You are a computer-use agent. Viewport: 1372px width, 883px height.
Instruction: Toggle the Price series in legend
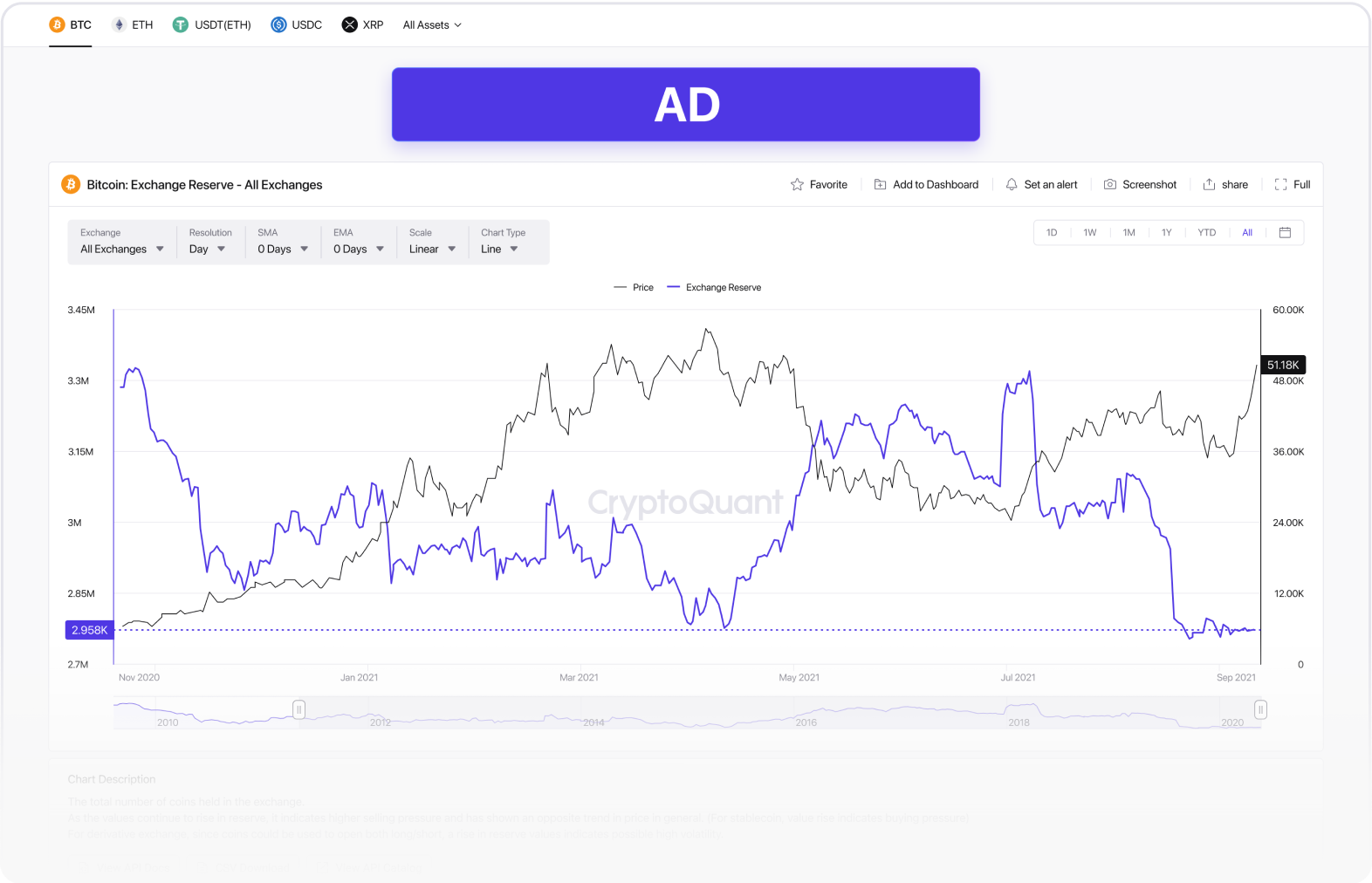(x=635, y=288)
